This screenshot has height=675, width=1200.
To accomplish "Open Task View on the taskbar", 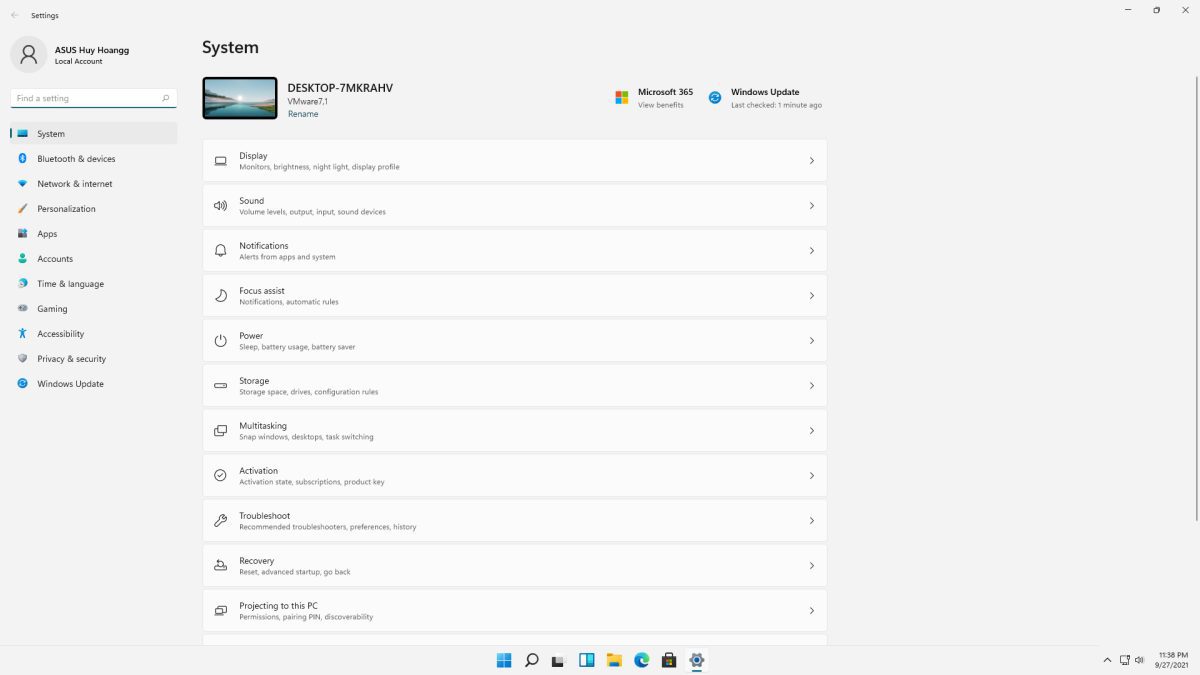I will pos(559,660).
